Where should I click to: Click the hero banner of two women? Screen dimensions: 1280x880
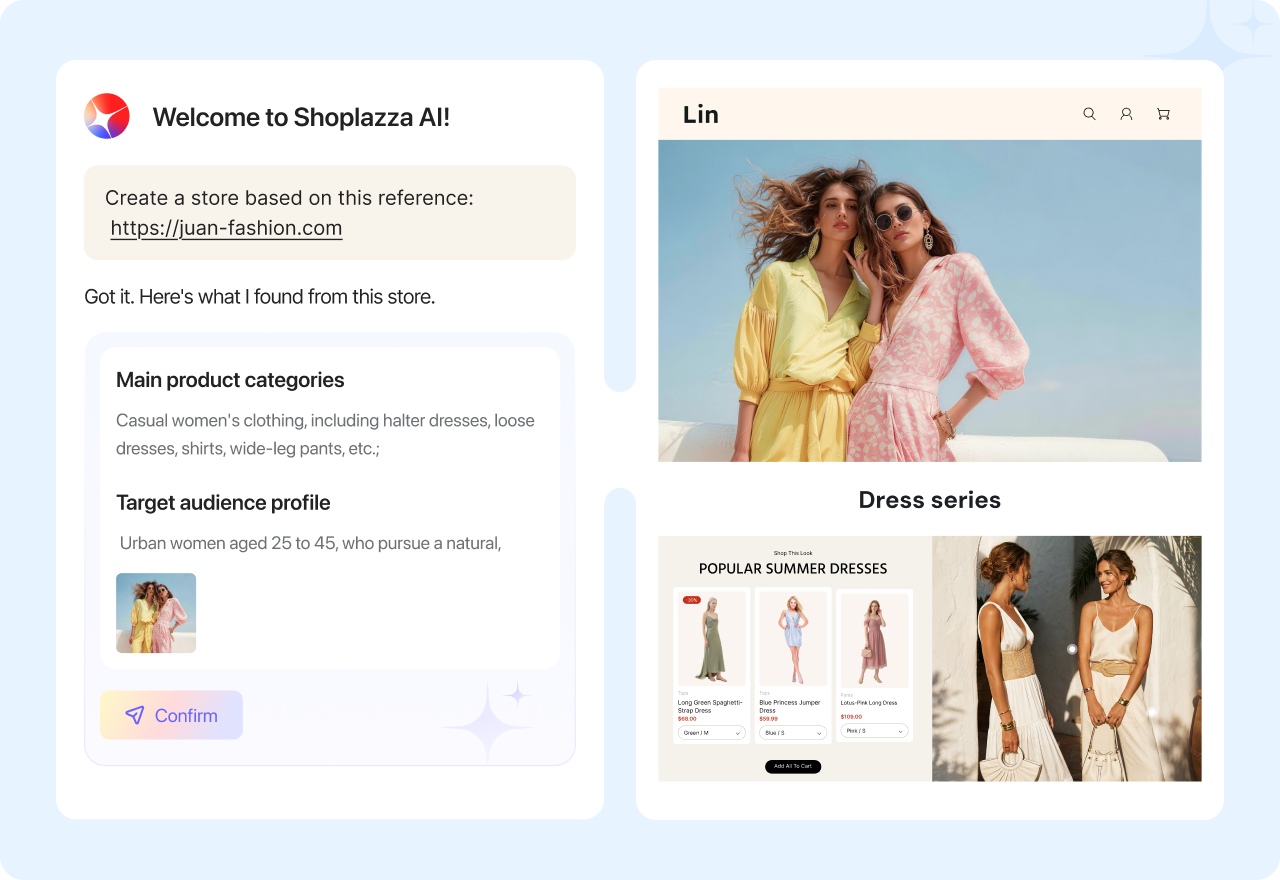(x=930, y=301)
